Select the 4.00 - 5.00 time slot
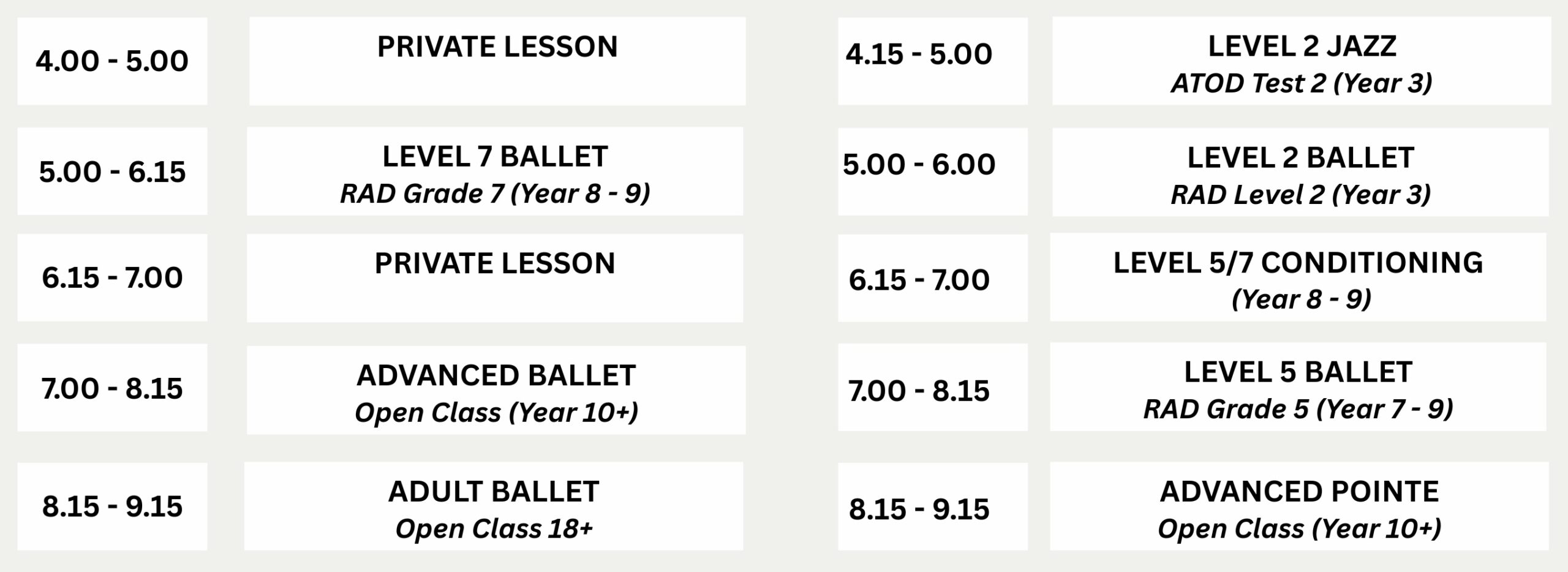Screen dimensions: 1568x572 [x=112, y=61]
